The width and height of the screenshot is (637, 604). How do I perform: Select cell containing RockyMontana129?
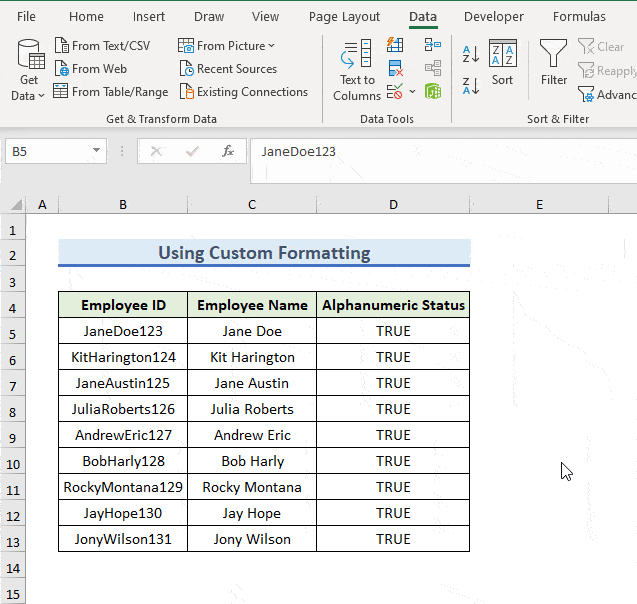click(x=123, y=487)
